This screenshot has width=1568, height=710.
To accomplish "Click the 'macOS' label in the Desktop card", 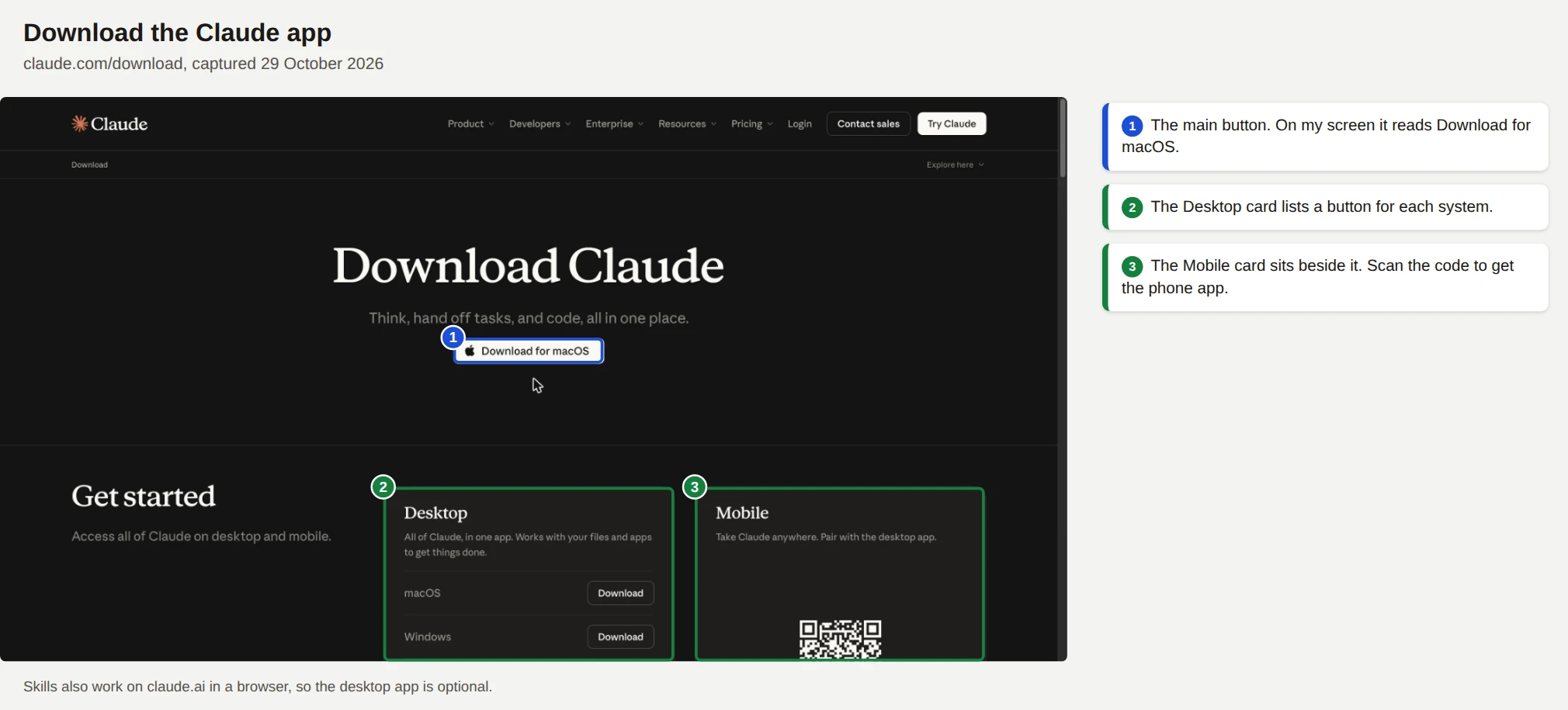I will coord(422,593).
